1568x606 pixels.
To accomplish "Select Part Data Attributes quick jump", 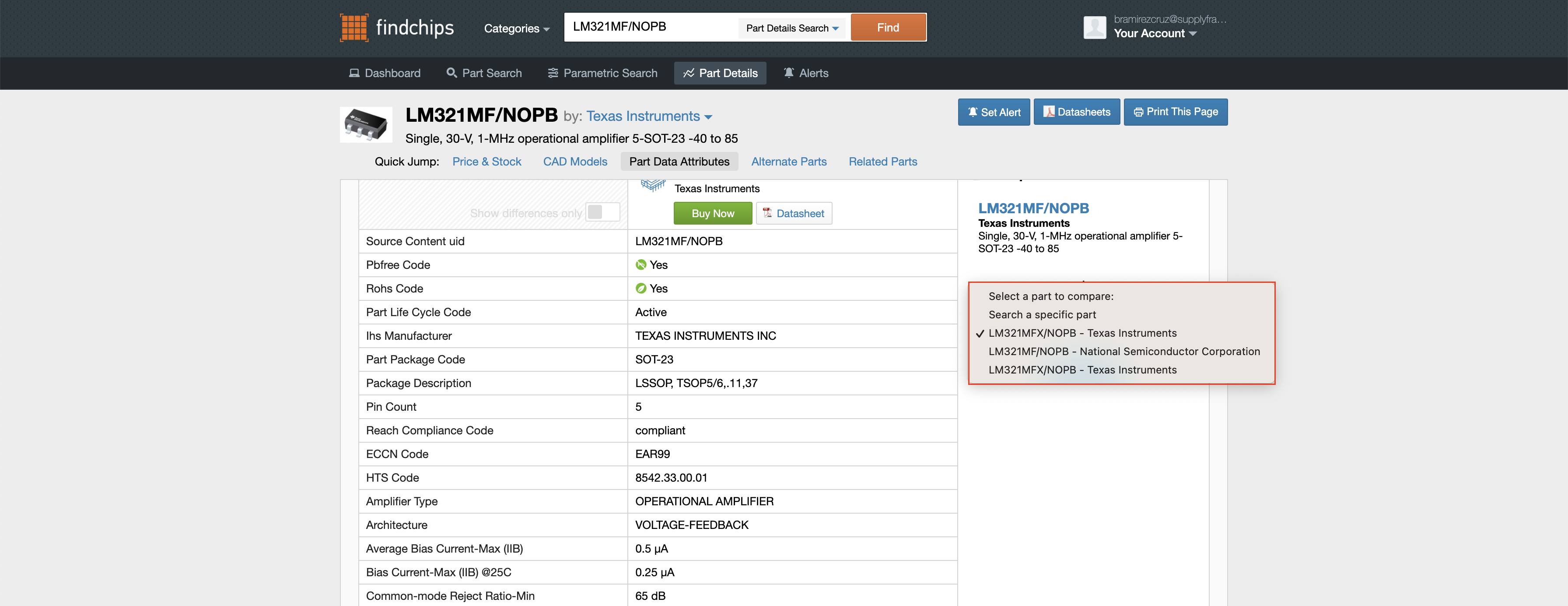I will pos(679,162).
